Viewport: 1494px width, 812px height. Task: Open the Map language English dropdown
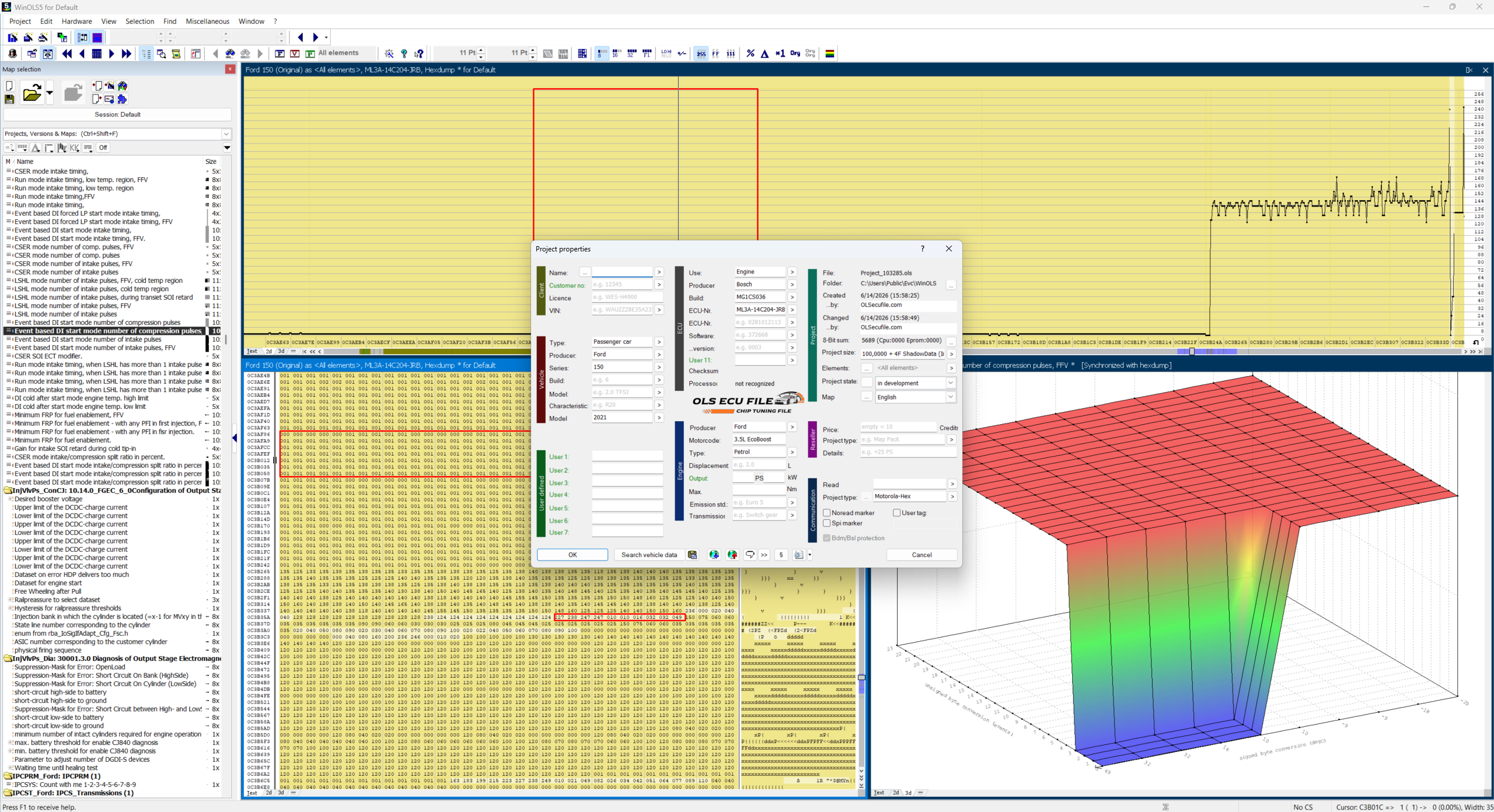coord(951,397)
